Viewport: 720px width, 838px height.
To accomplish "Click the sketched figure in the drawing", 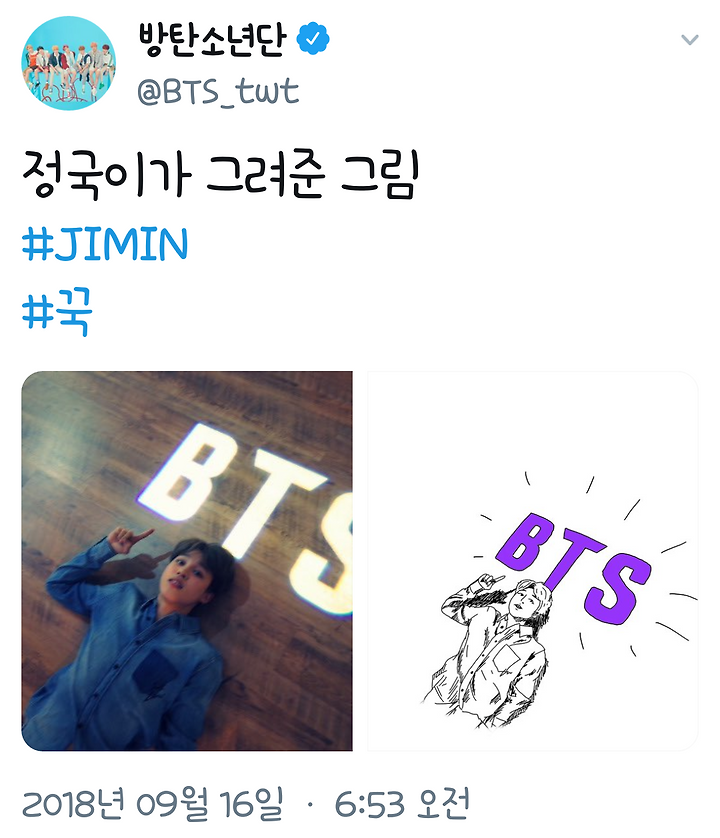I will click(487, 651).
